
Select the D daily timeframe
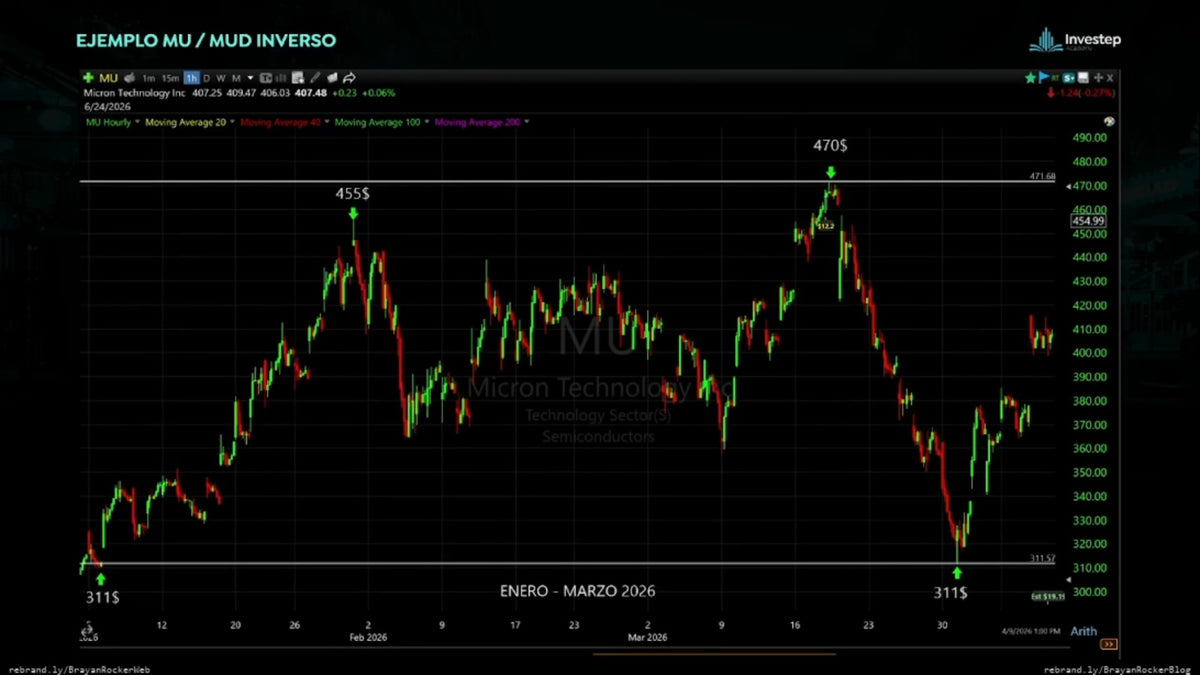207,78
